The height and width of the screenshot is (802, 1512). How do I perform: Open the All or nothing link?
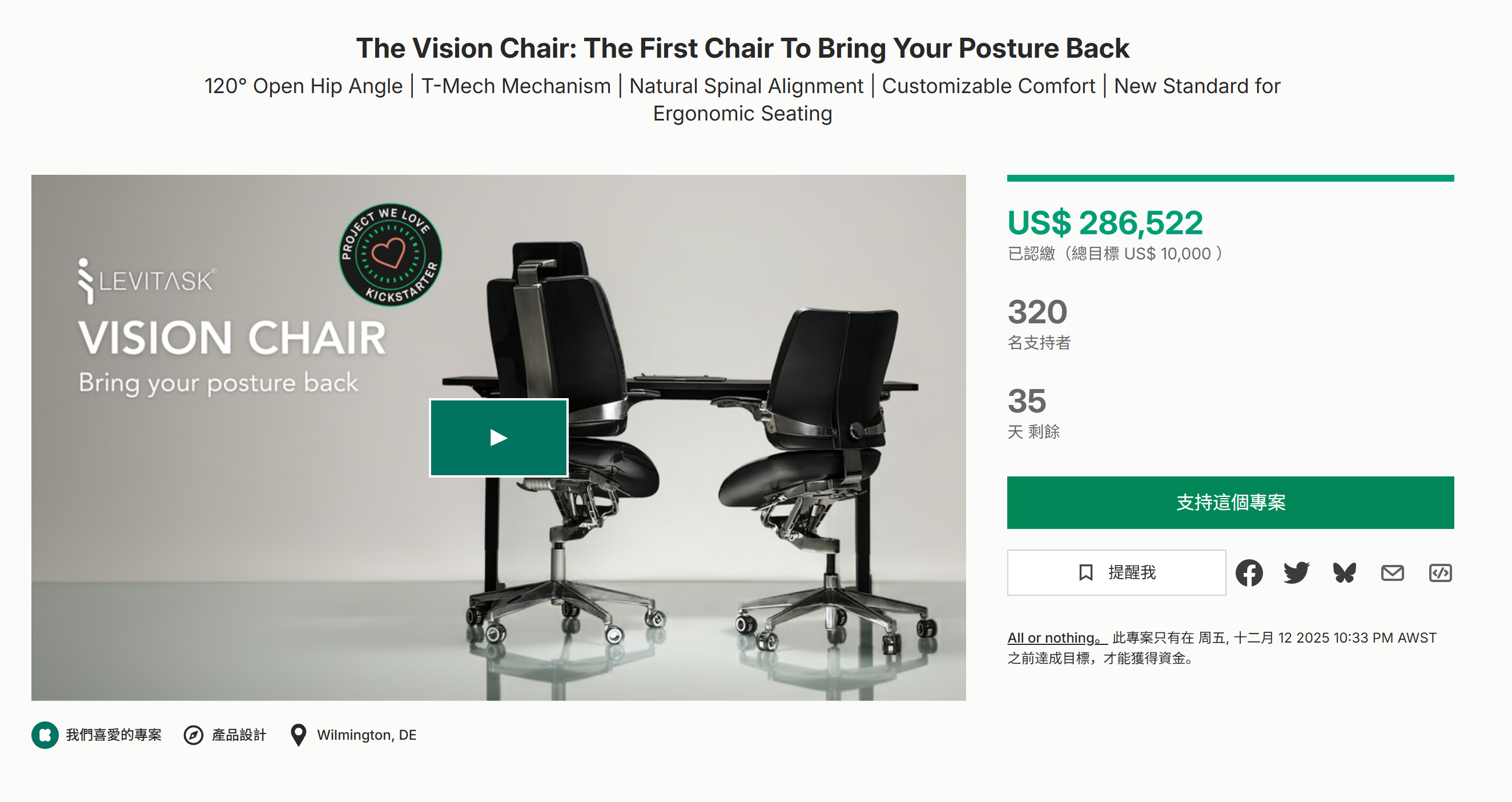(1053, 637)
